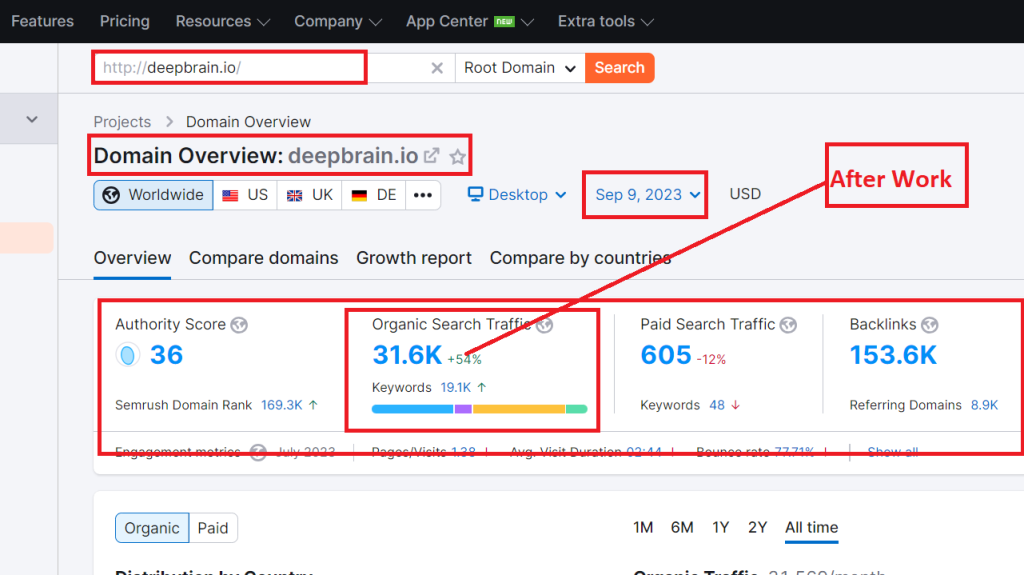Screen dimensions: 1024x575
Task: Clear the domain search field
Action: [x=437, y=68]
